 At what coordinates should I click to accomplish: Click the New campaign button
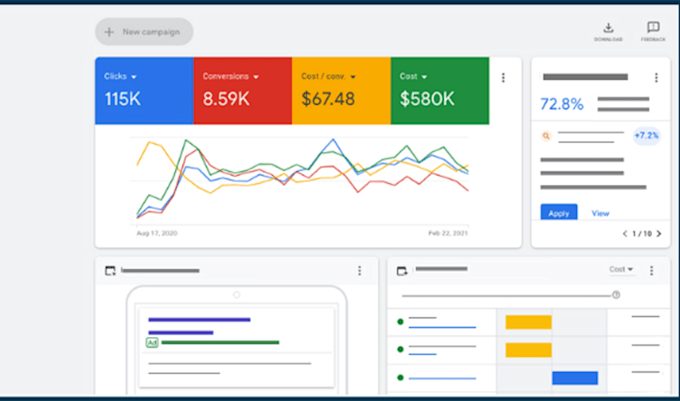coord(144,32)
